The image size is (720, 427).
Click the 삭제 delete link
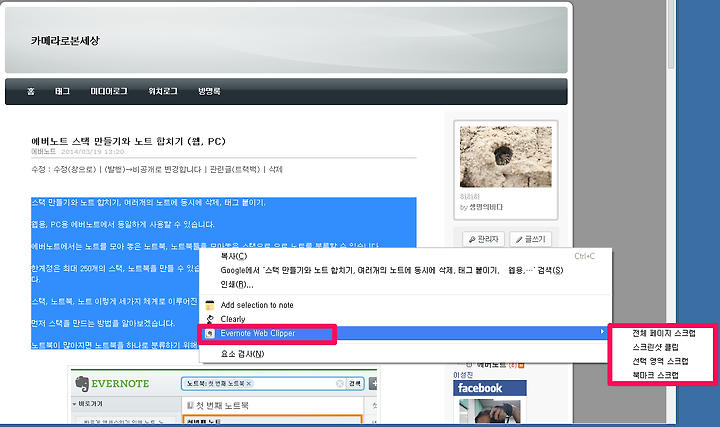click(276, 169)
